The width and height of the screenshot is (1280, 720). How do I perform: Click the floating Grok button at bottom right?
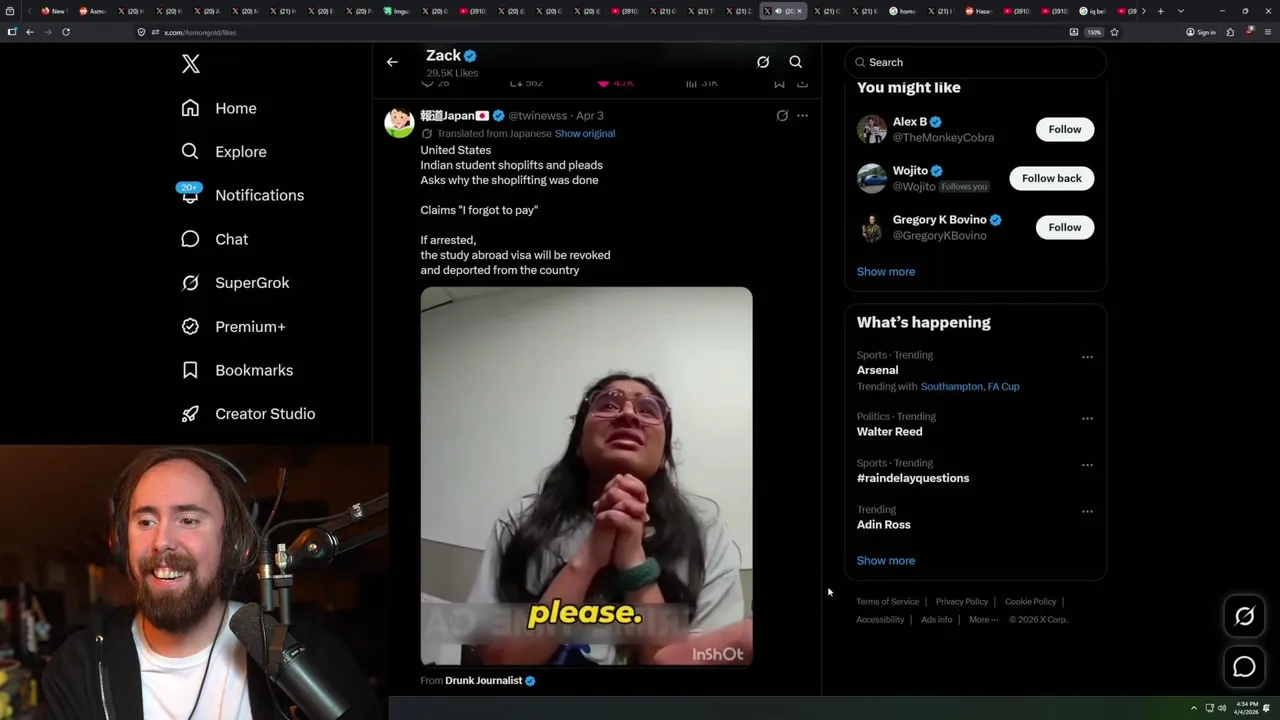(1244, 617)
